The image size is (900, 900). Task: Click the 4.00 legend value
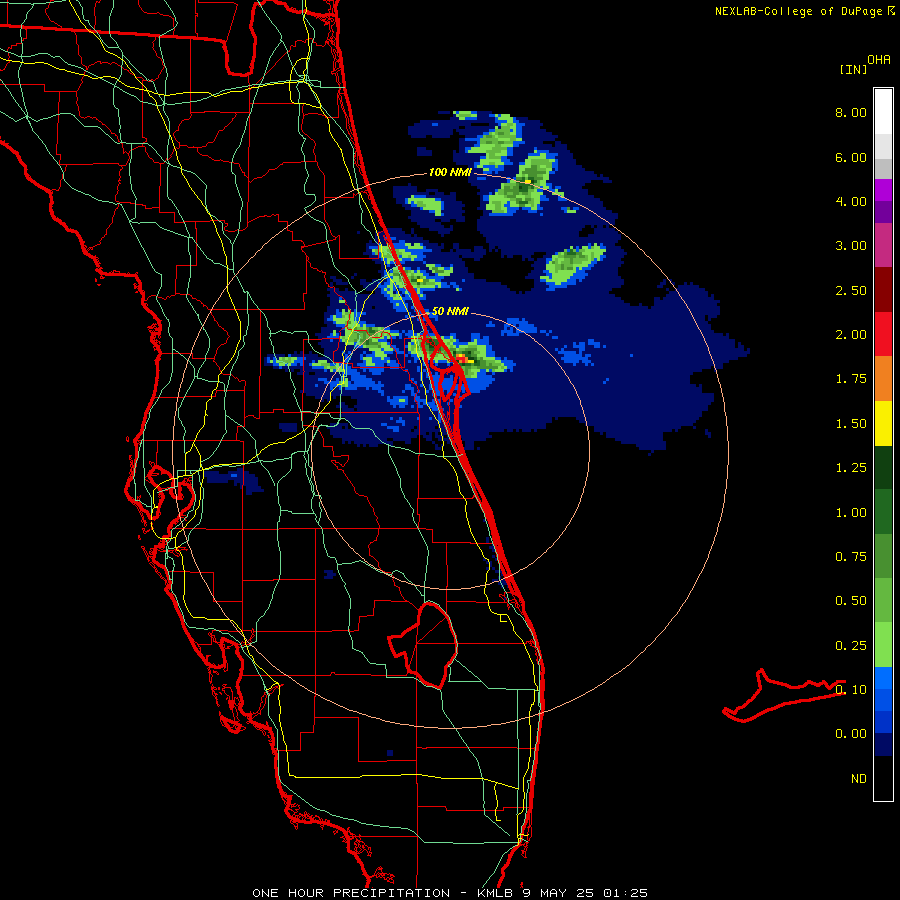(x=851, y=201)
